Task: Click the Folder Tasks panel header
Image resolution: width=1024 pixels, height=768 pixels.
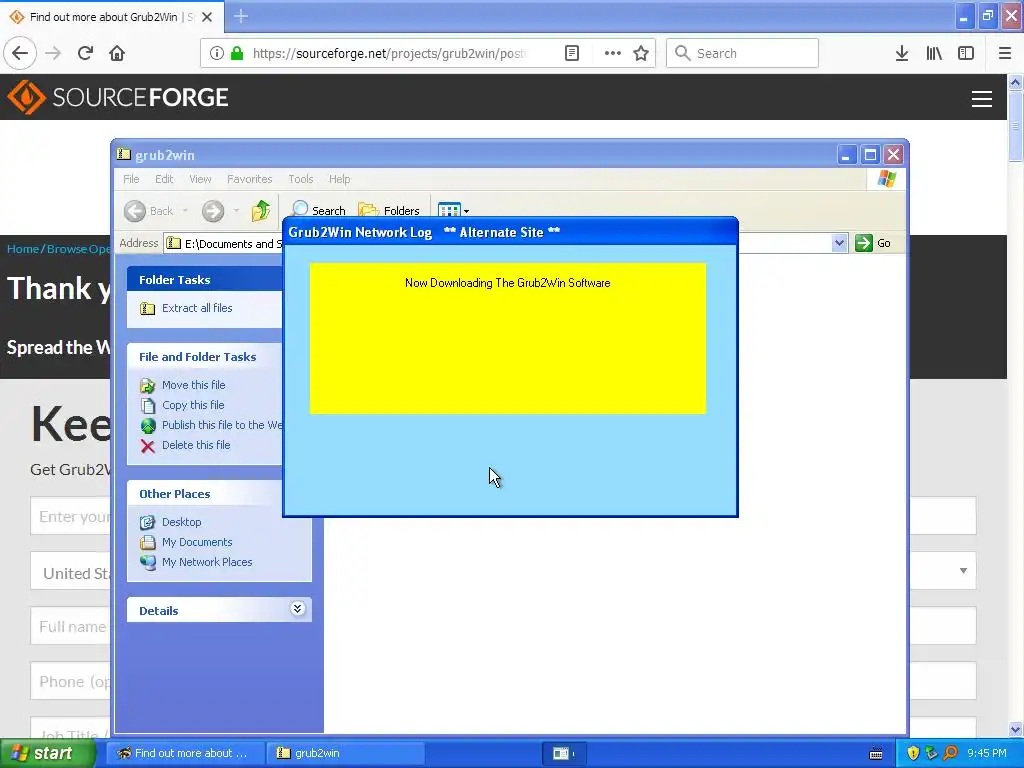Action: [x=205, y=280]
